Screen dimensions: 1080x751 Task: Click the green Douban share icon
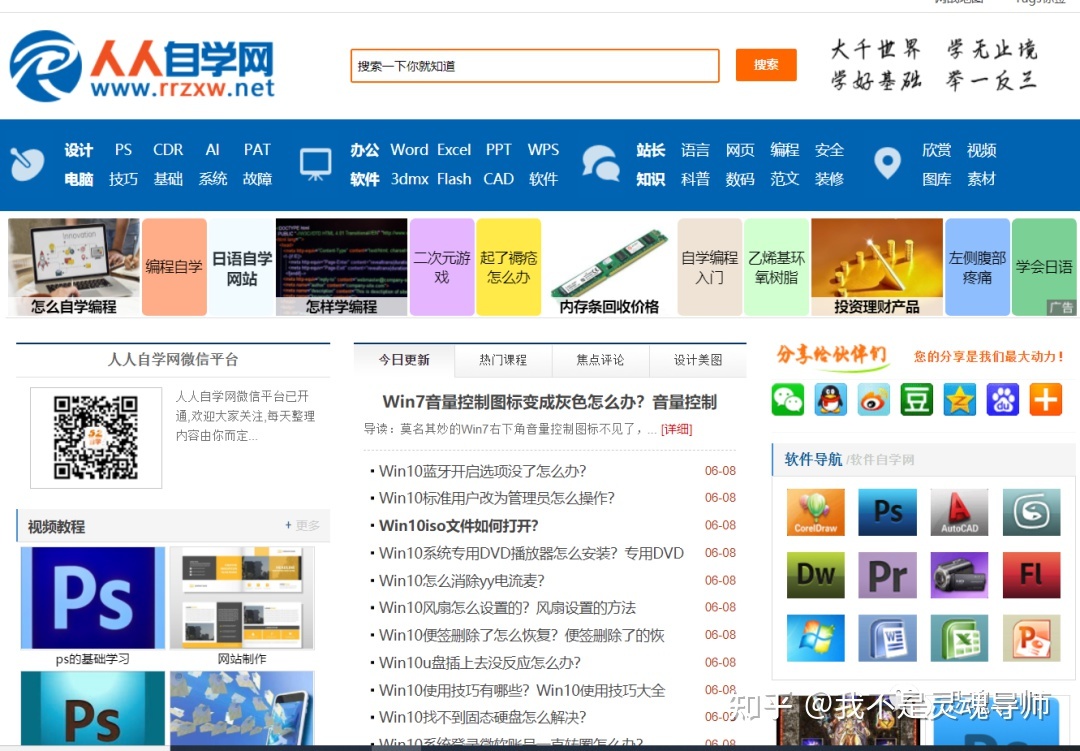pyautogui.click(x=917, y=400)
